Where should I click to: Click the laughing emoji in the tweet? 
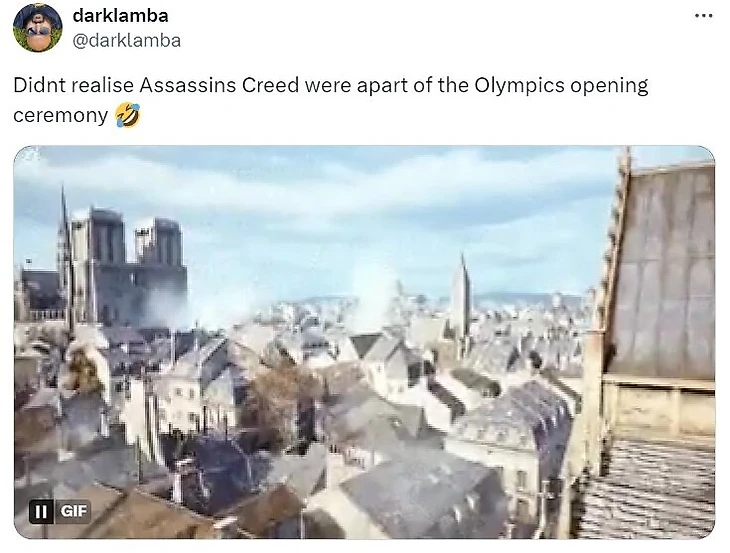128,115
